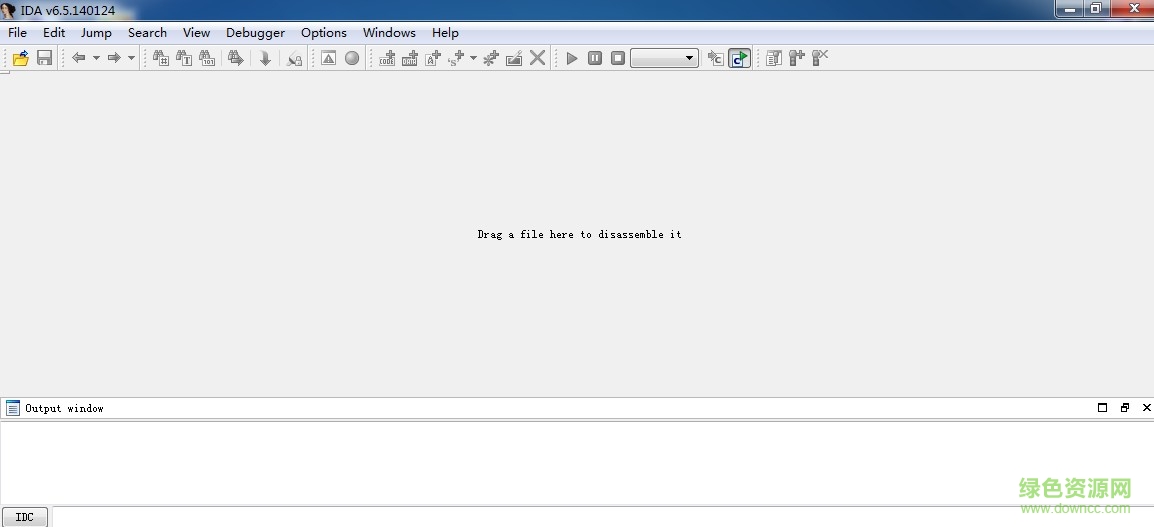Search for text binoculars icon
Image resolution: width=1154 pixels, height=527 pixels.
(x=184, y=57)
